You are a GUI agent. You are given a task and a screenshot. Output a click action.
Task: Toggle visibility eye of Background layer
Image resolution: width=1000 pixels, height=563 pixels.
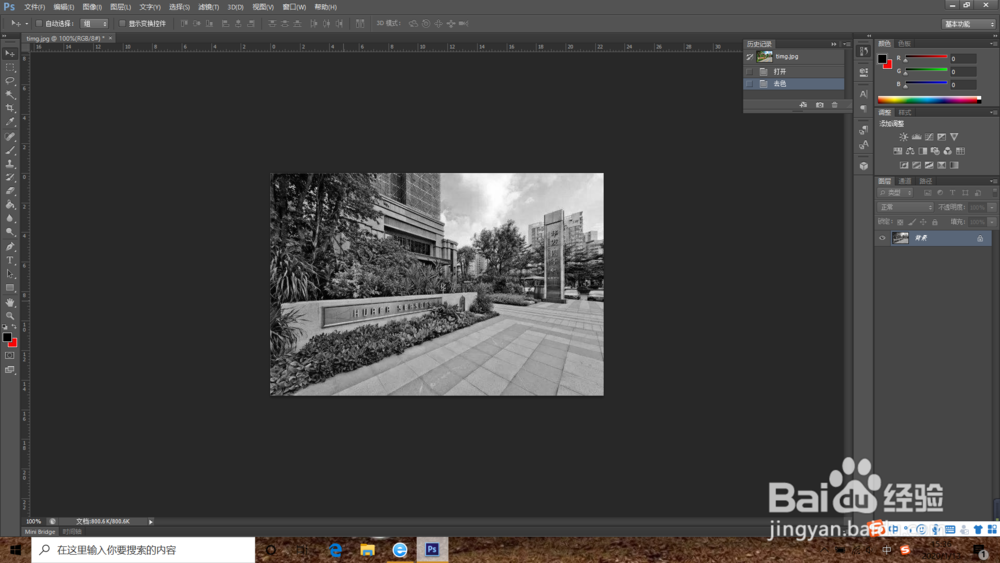click(883, 238)
